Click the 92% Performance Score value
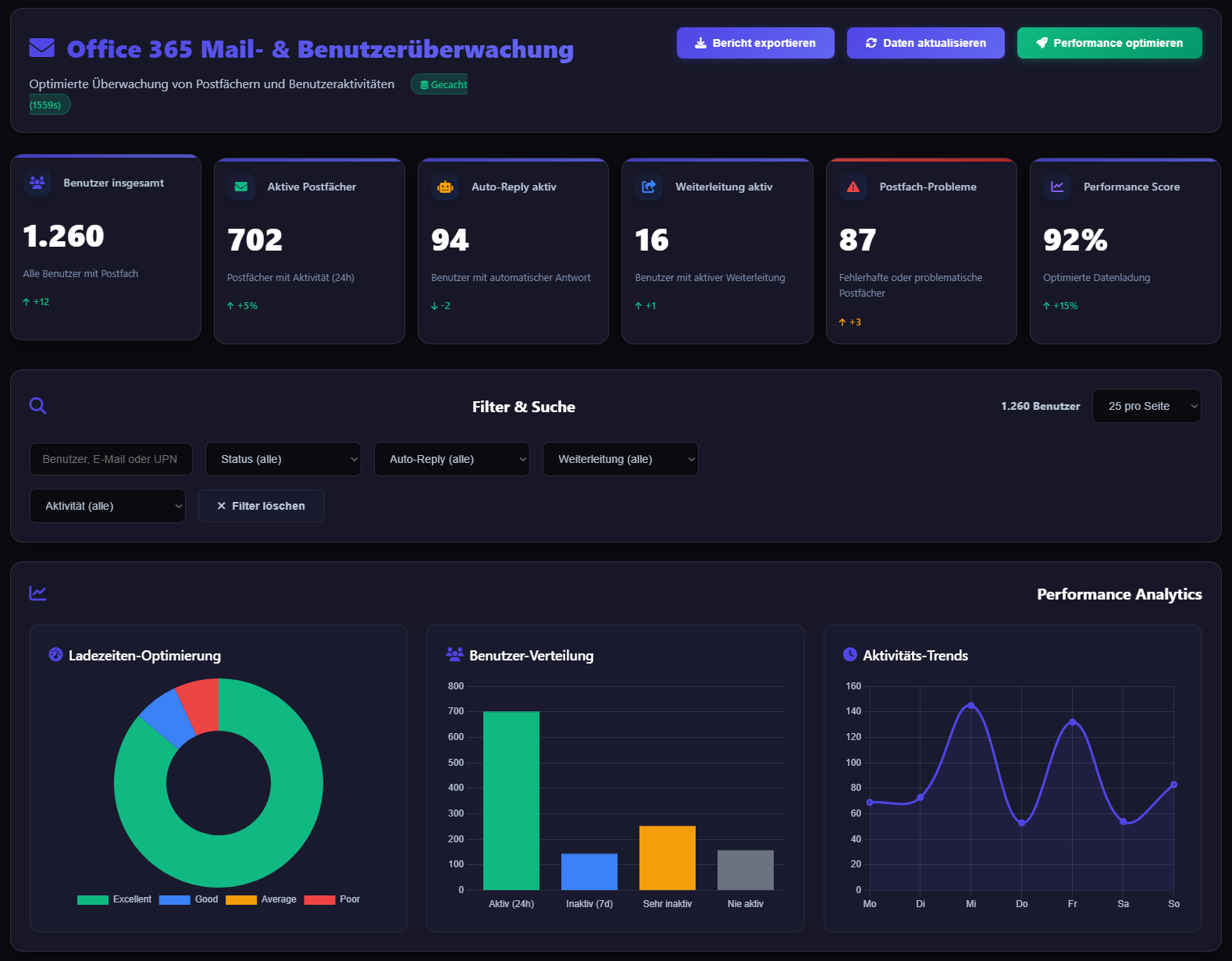The image size is (1232, 961). point(1075,240)
